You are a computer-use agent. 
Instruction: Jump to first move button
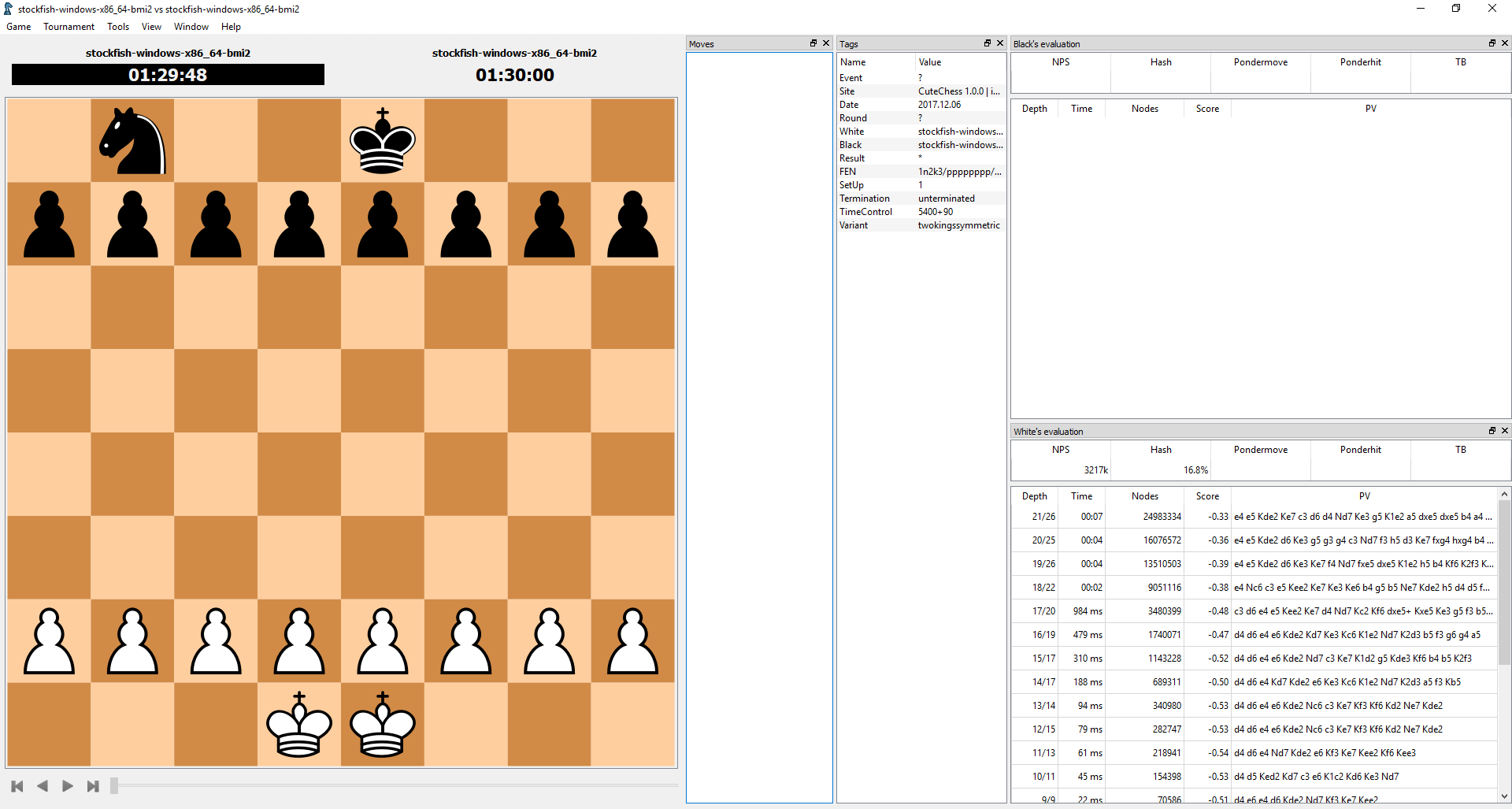tap(17, 786)
